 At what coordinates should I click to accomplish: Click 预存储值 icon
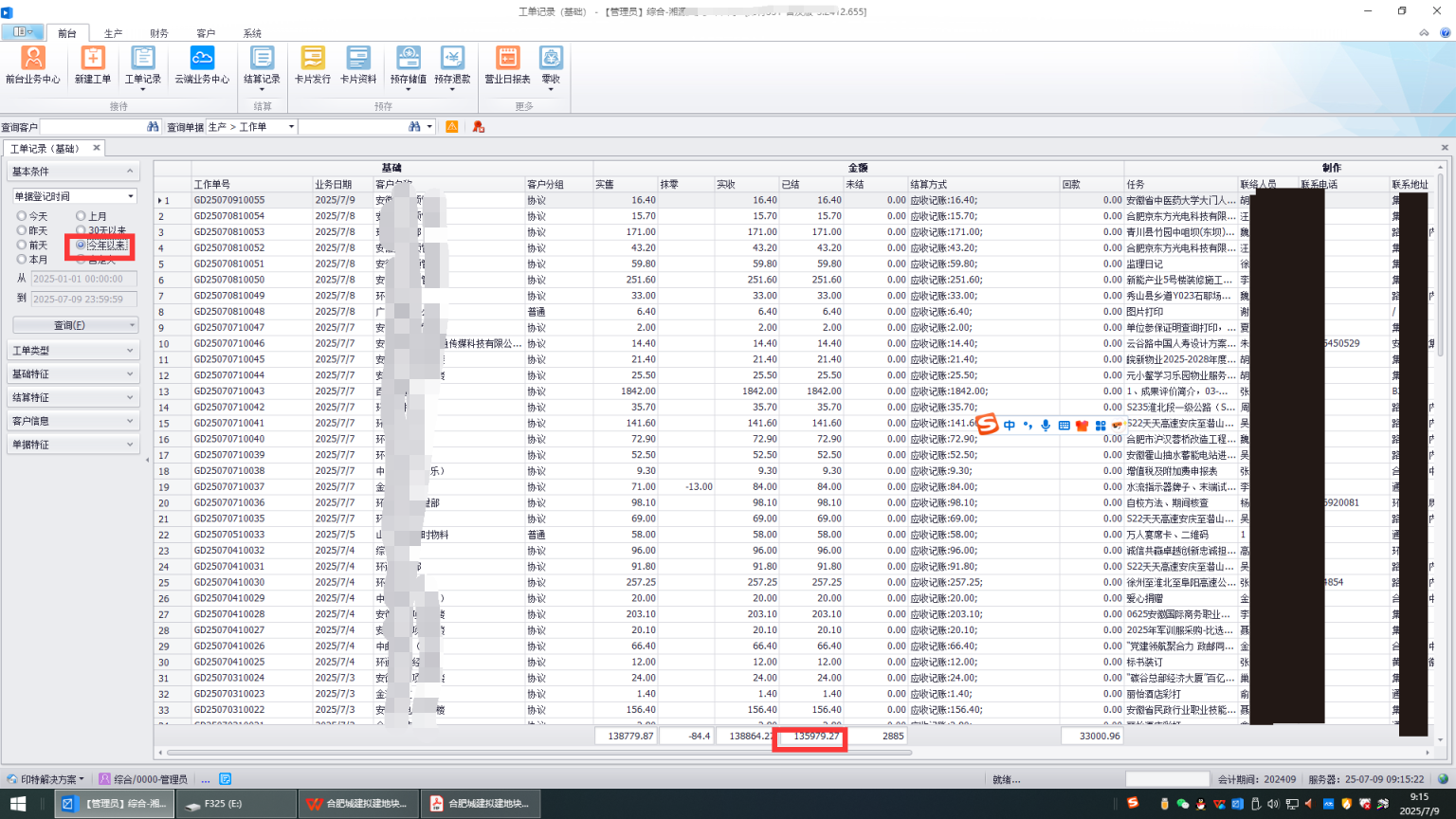408,66
